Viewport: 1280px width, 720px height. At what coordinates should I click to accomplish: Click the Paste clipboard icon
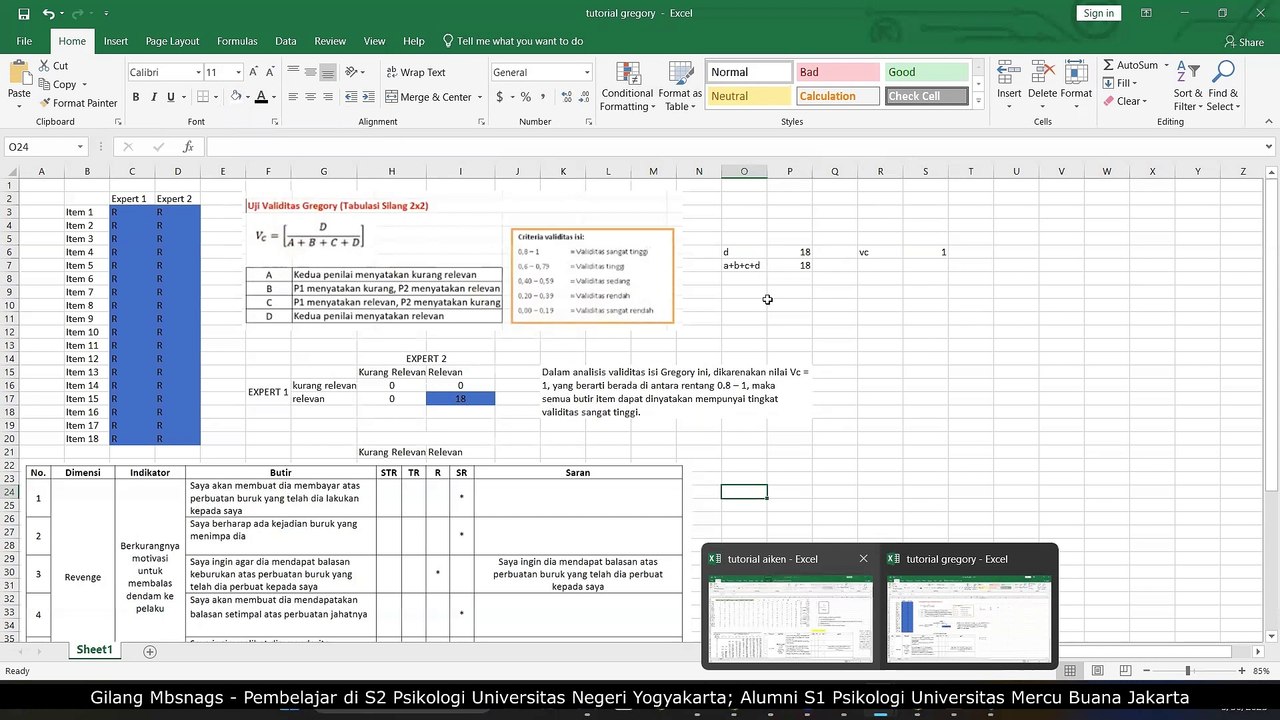tap(19, 76)
